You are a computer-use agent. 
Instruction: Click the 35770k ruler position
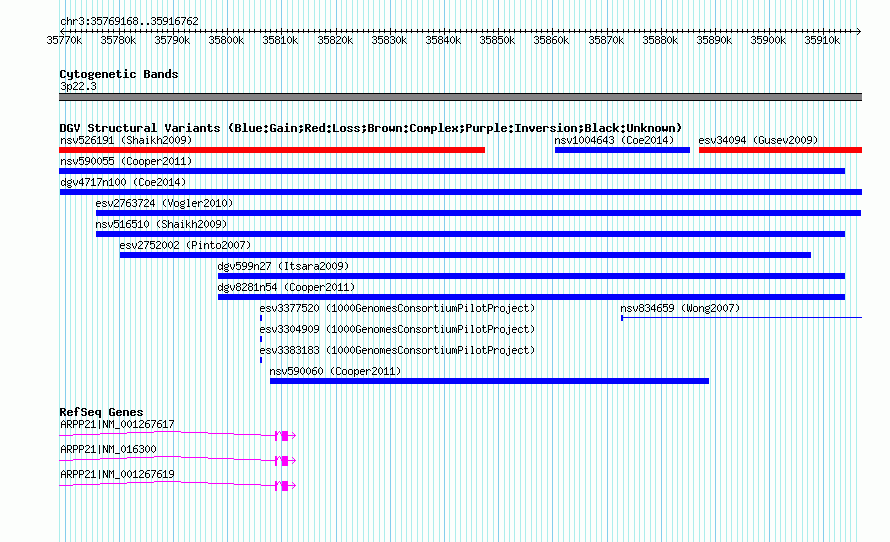[x=64, y=40]
